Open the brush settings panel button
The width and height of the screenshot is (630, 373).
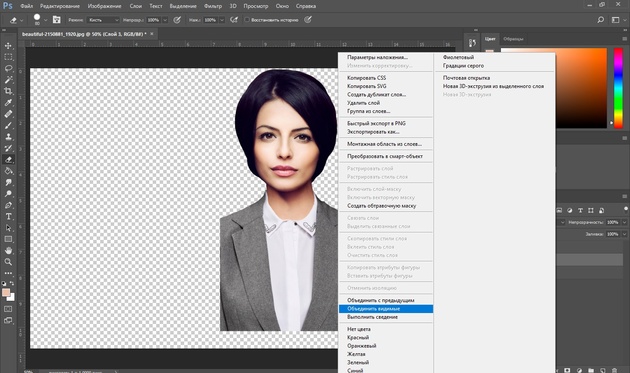57,20
